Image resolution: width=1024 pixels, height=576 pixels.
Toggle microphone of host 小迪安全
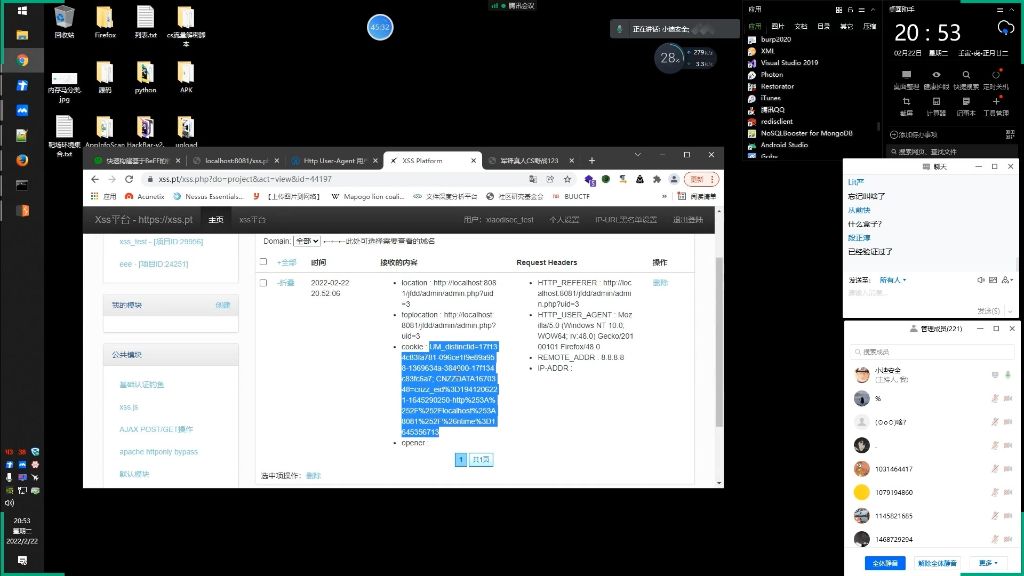click(x=1008, y=374)
